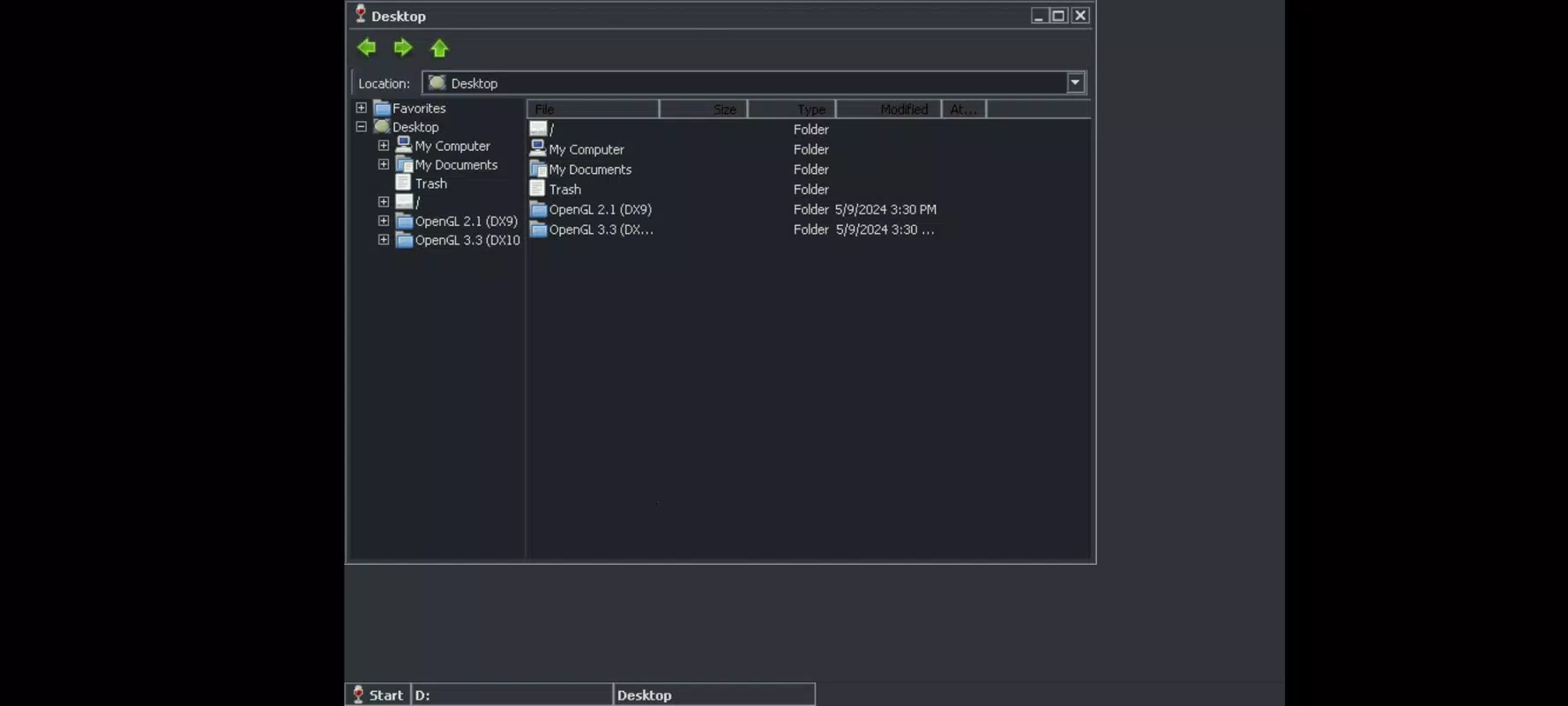This screenshot has height=706, width=1568.
Task: Select OpenGL 2.1 (DX9) label in tree
Action: point(466,222)
